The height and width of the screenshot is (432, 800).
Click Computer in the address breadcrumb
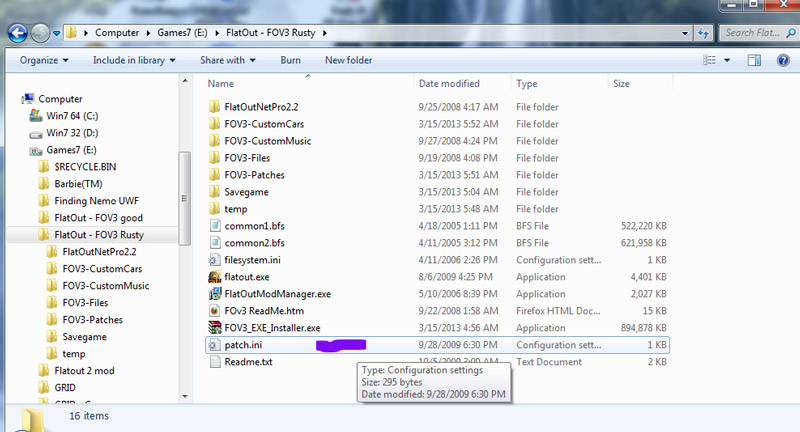coord(117,33)
